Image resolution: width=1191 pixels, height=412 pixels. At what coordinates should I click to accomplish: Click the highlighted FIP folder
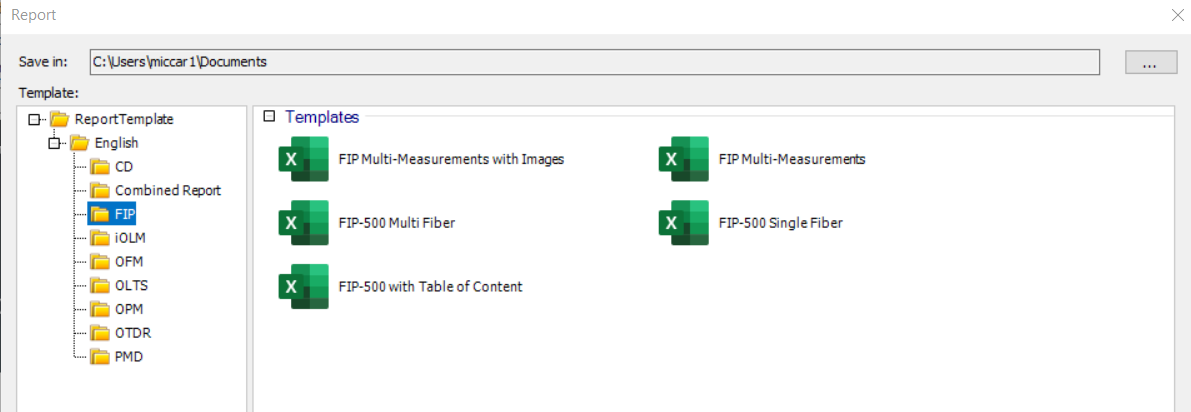(x=123, y=214)
